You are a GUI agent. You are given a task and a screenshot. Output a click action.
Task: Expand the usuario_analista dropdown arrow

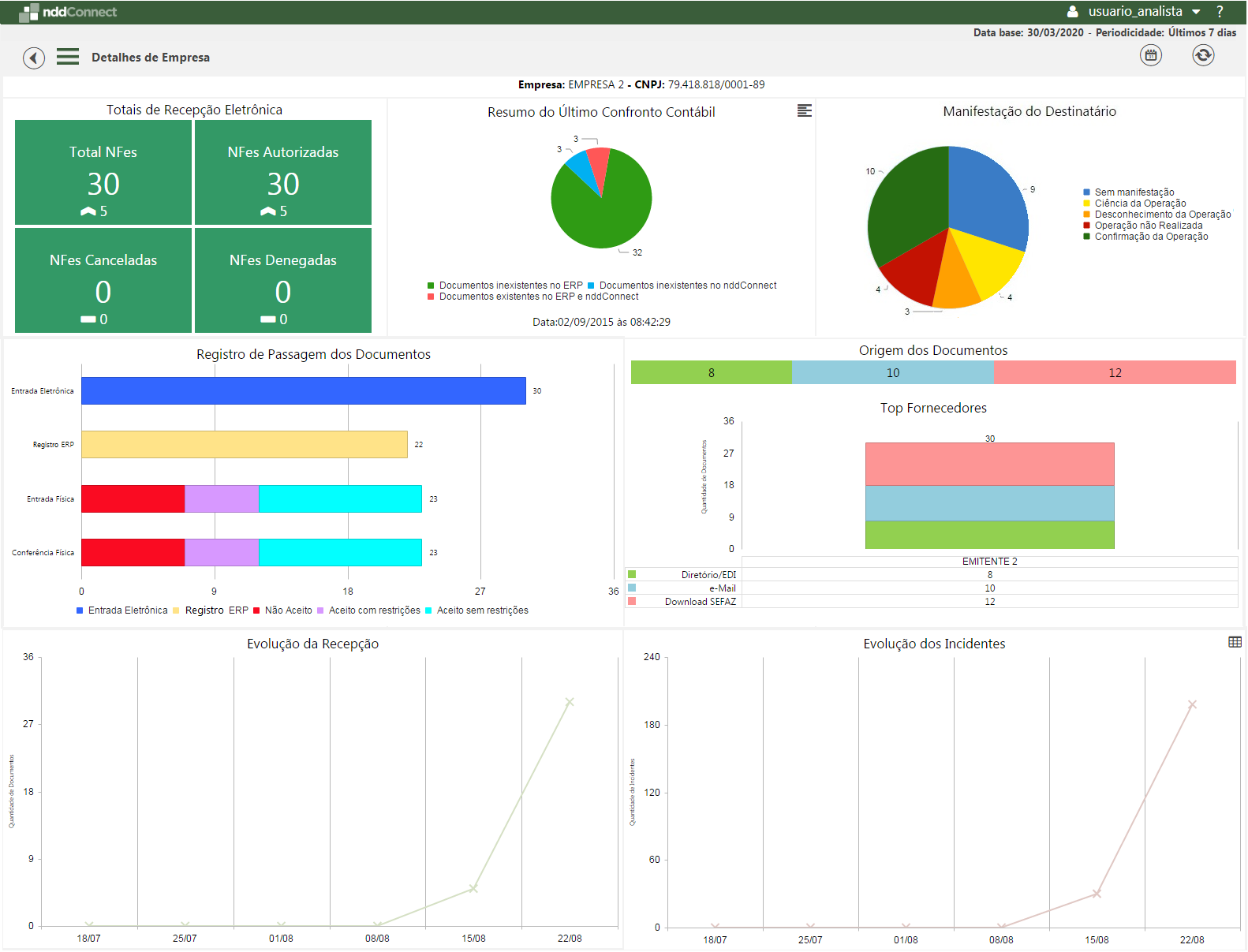pos(1196,12)
